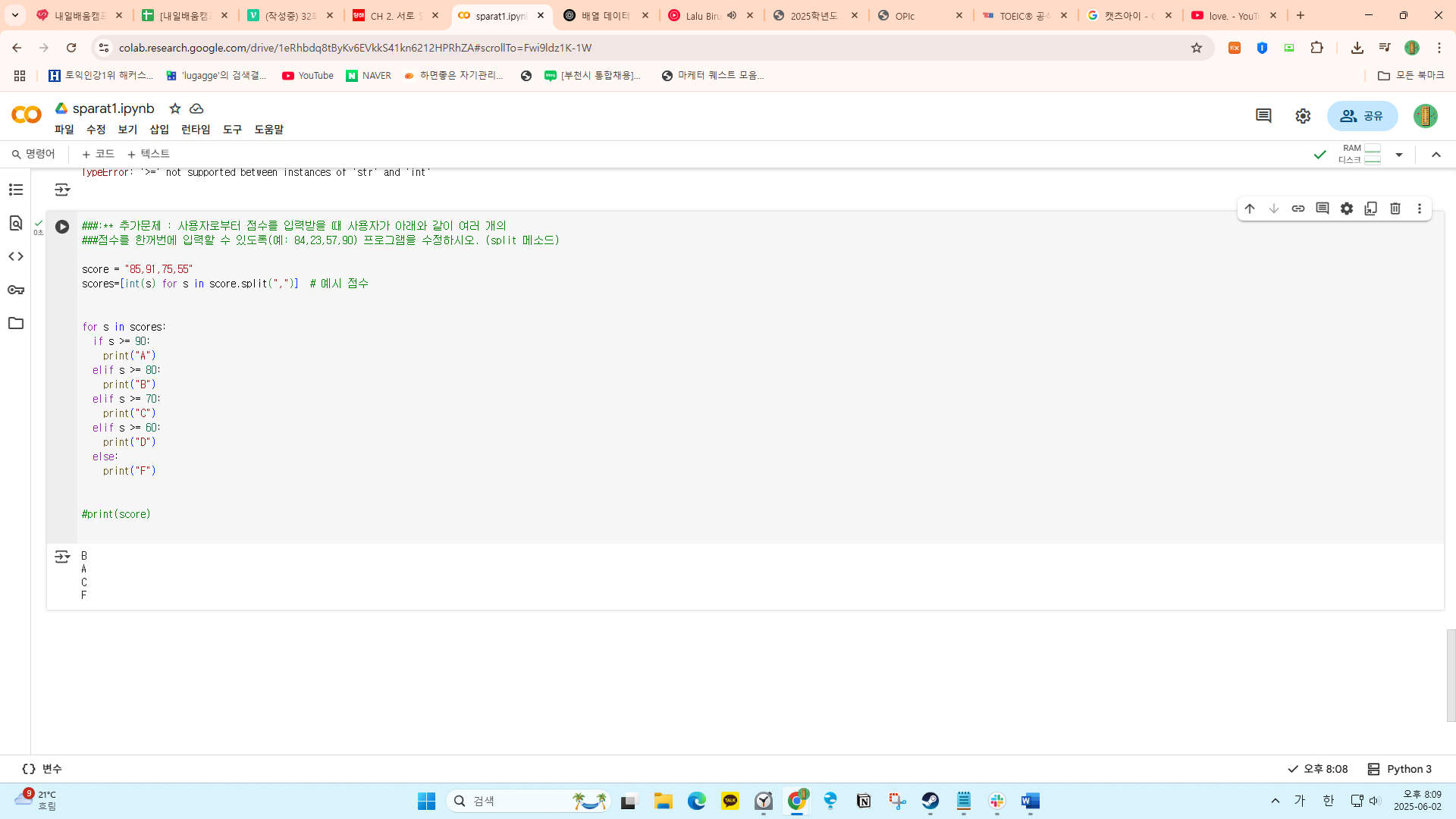
Task: Open code snippets sidebar icon
Action: (x=16, y=256)
